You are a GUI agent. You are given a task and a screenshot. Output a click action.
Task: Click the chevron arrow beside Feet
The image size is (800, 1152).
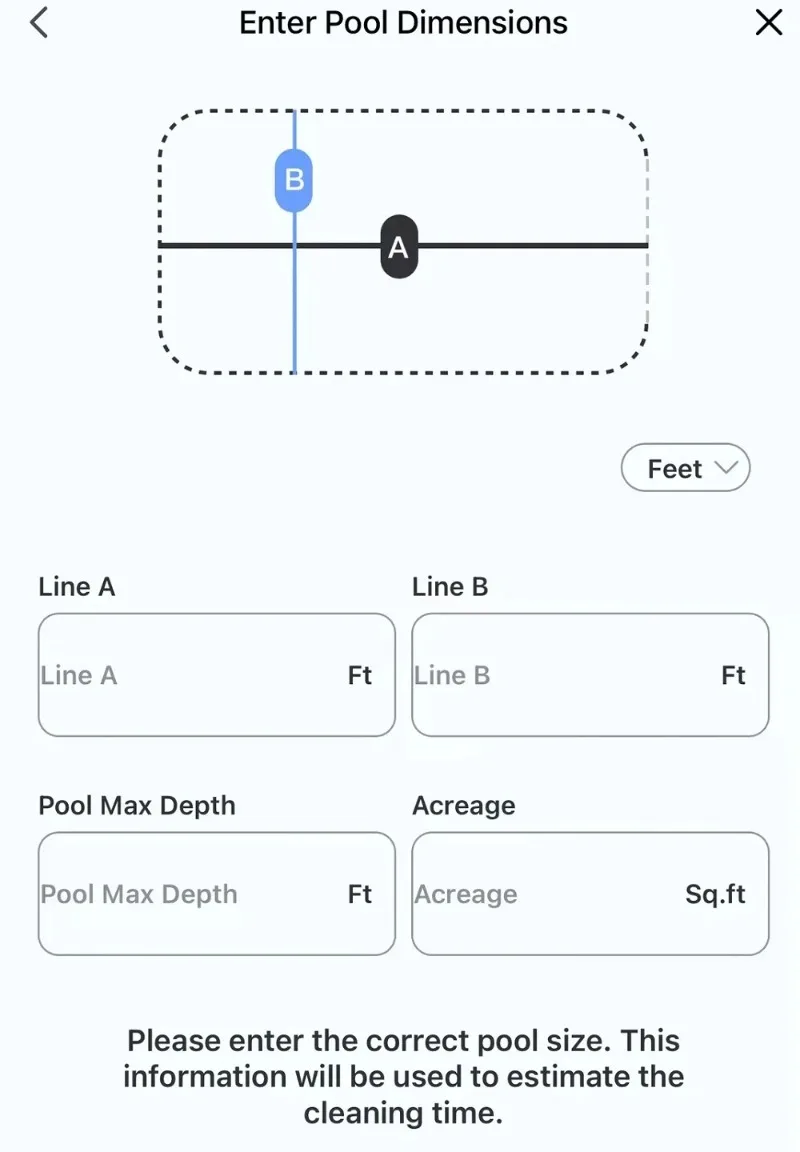[726, 467]
